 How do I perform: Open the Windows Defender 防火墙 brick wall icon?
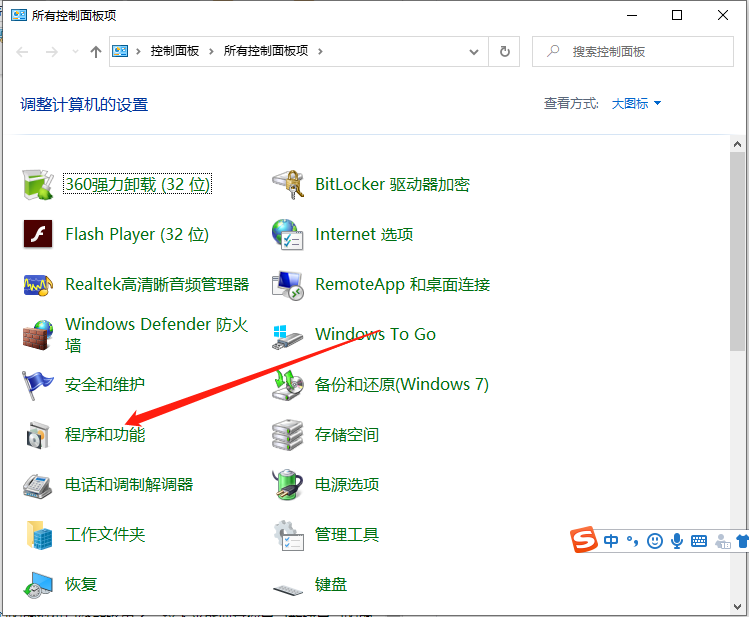[x=38, y=334]
